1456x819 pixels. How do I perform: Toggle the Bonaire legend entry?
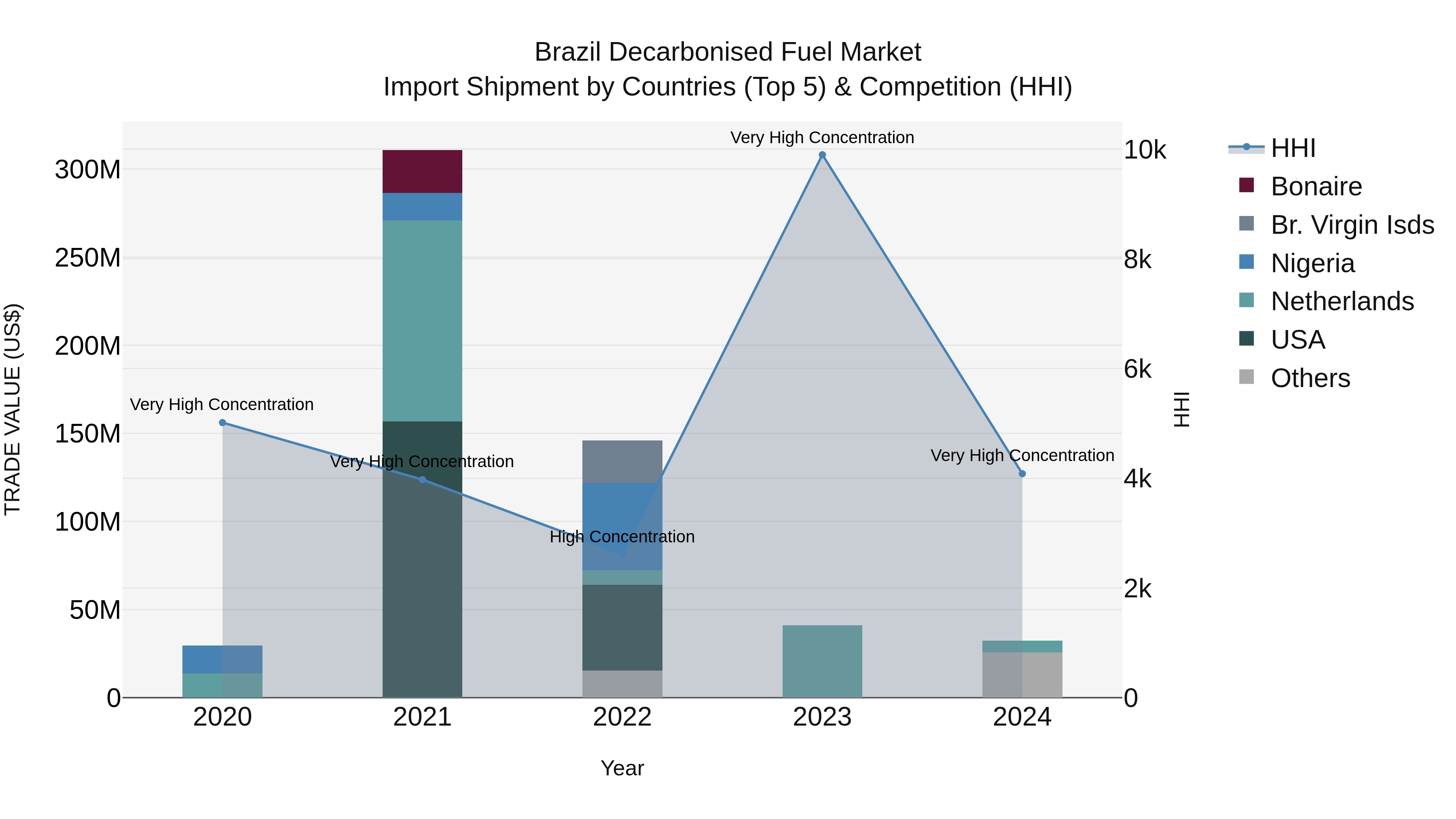click(x=1300, y=186)
